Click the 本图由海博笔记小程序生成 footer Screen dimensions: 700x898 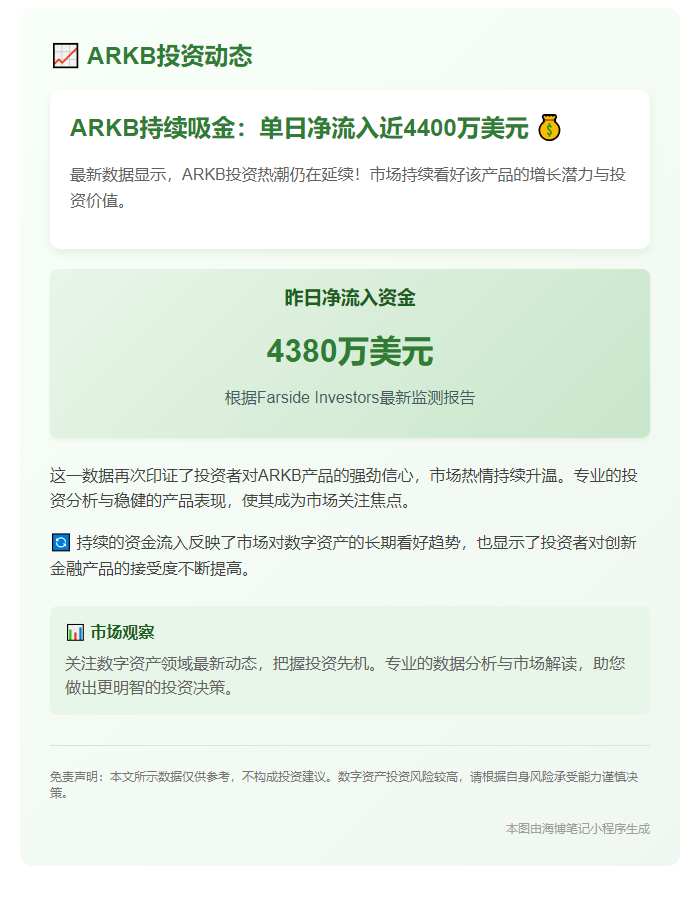click(x=578, y=829)
